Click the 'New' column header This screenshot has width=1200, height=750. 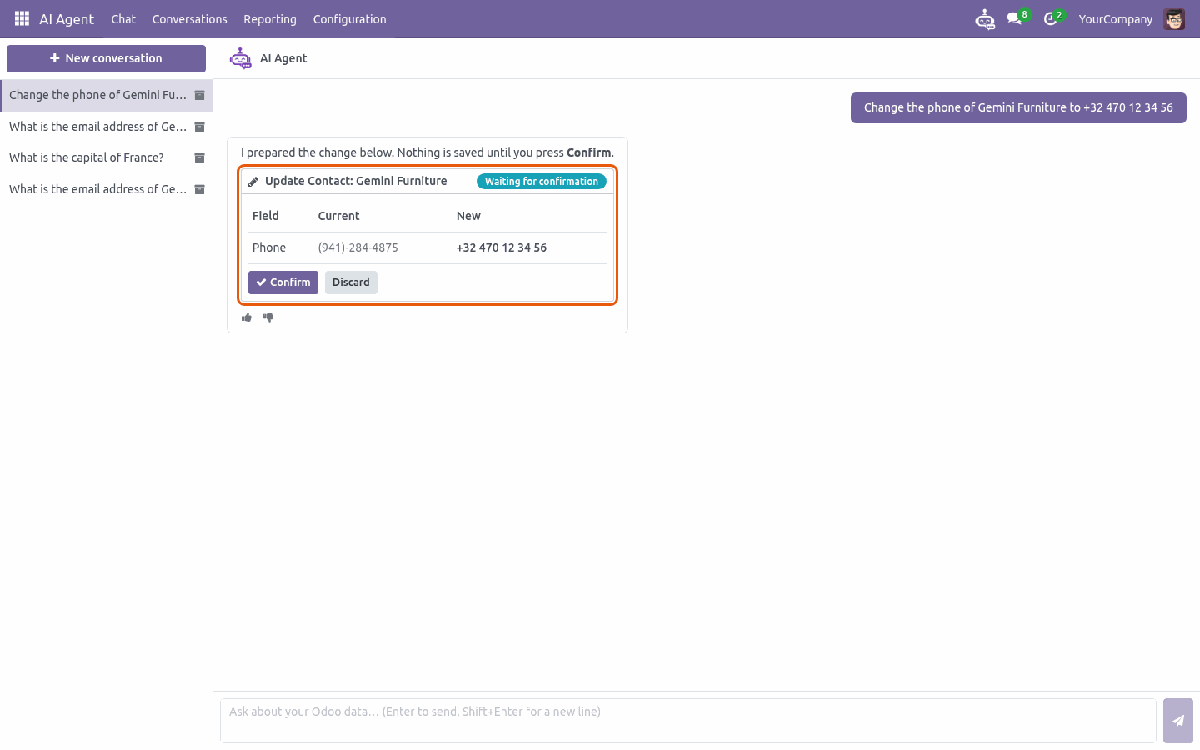[469, 216]
